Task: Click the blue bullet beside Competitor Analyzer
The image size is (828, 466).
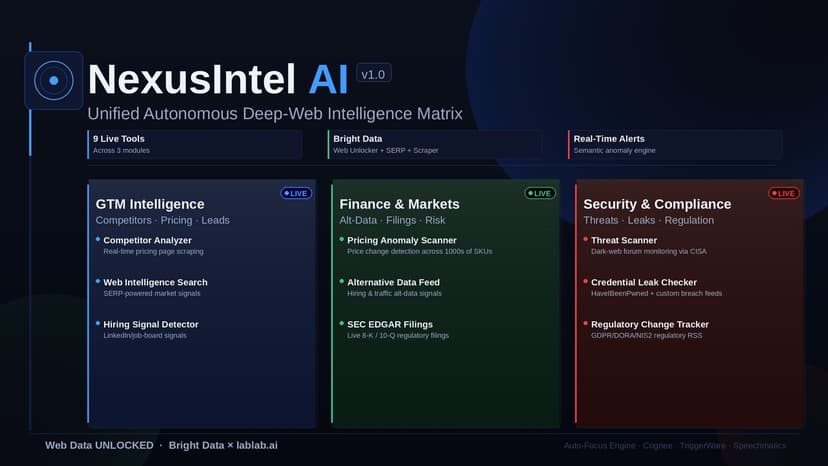Action: tap(98, 239)
